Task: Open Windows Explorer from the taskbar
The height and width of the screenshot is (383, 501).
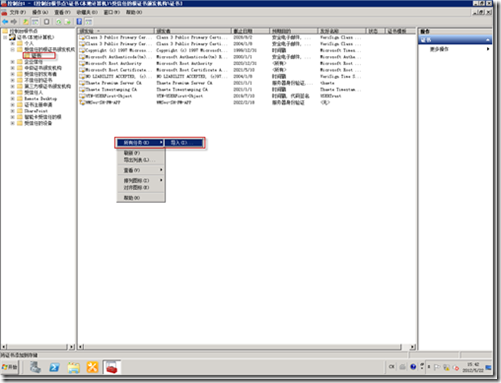Action: click(x=74, y=367)
